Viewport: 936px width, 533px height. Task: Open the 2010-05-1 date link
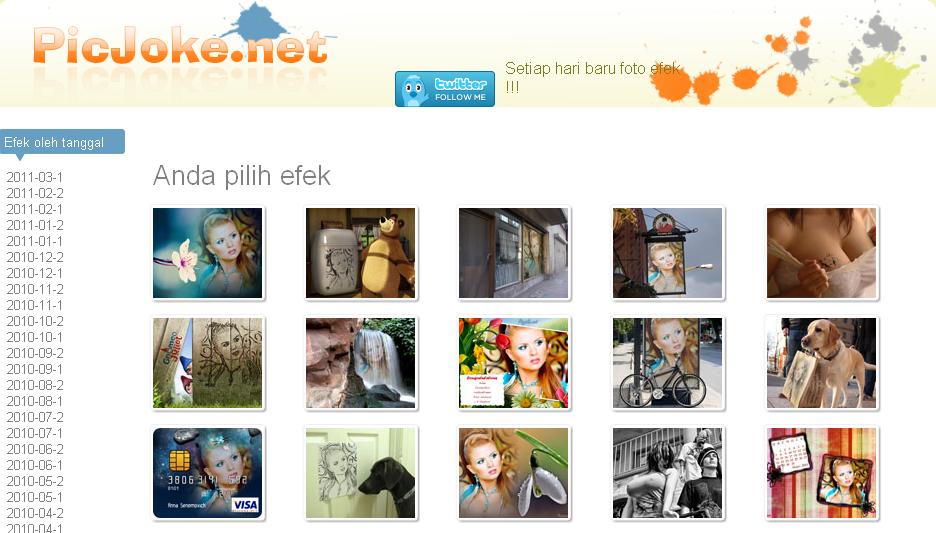pos(34,497)
